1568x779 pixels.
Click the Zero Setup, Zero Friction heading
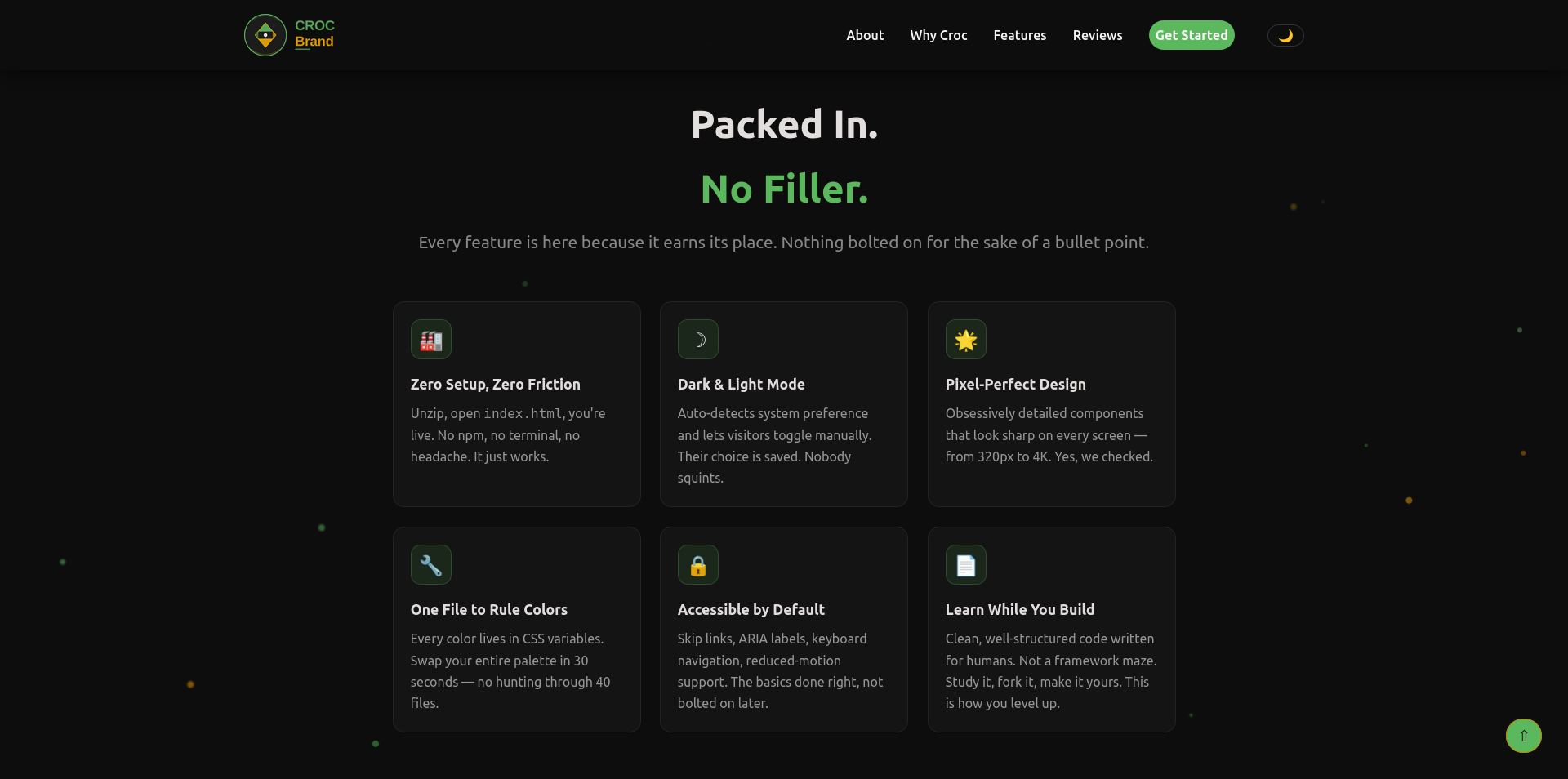[x=495, y=384]
